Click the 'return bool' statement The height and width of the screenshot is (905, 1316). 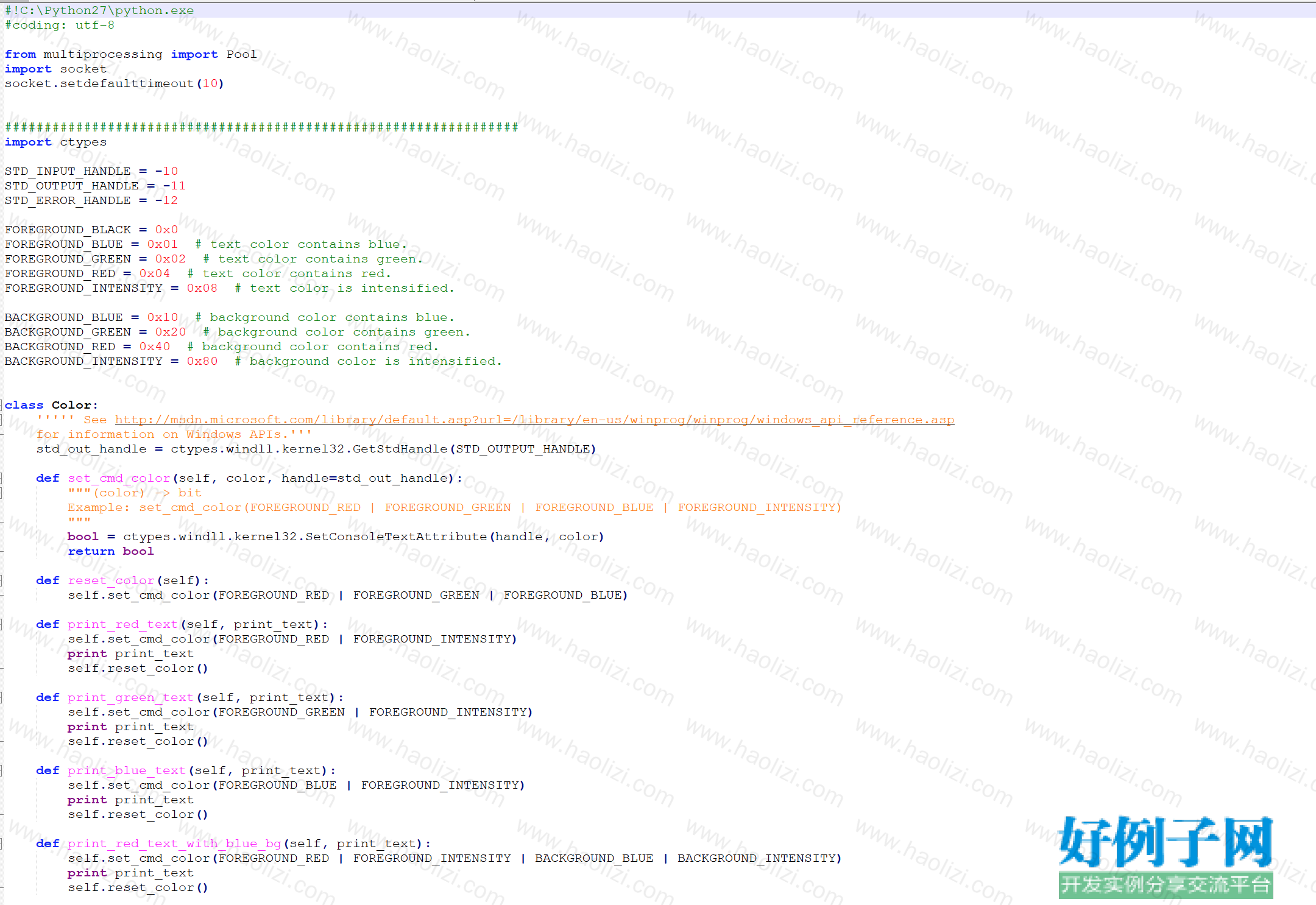pyautogui.click(x=111, y=551)
